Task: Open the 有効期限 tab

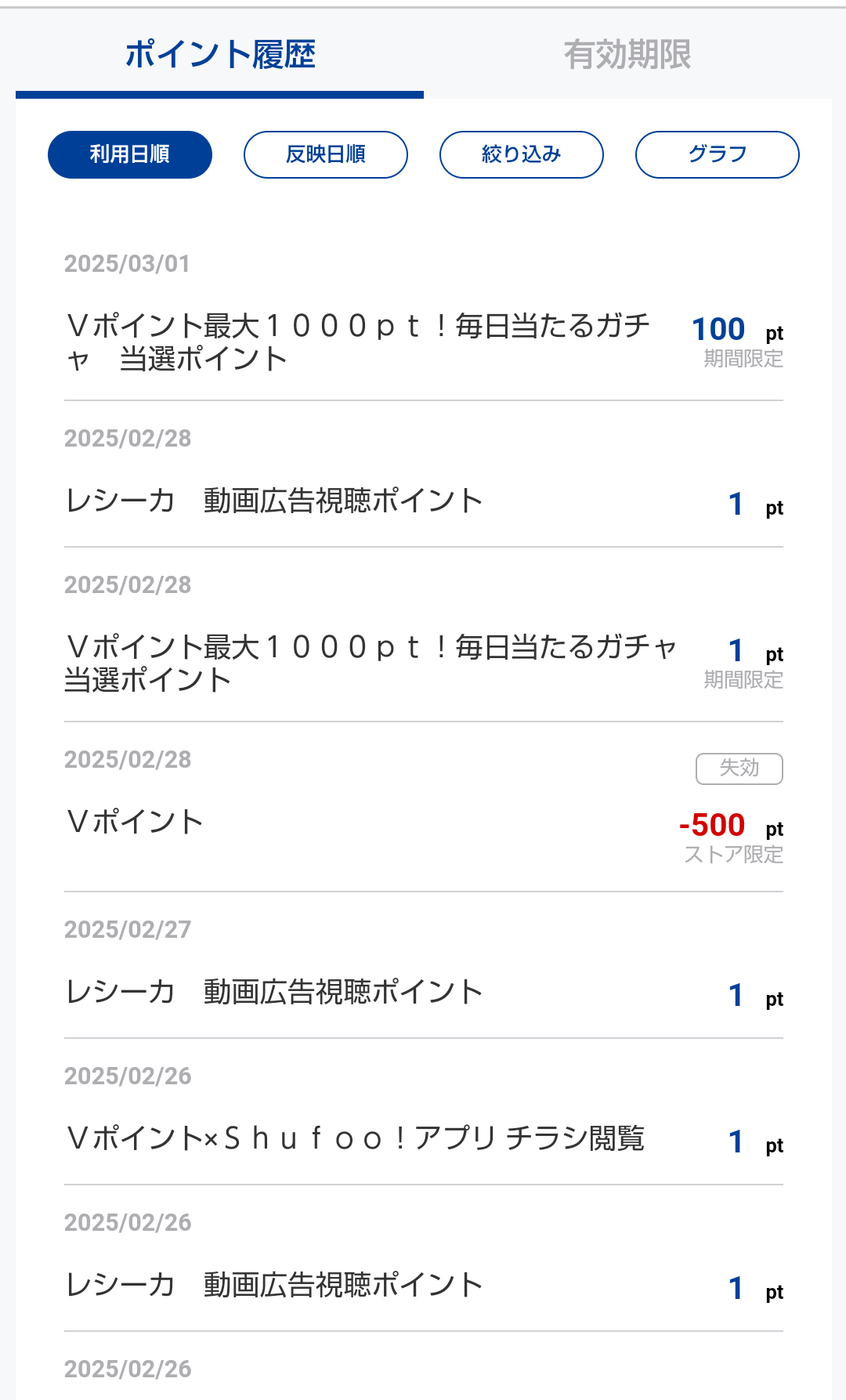Action: click(627, 55)
